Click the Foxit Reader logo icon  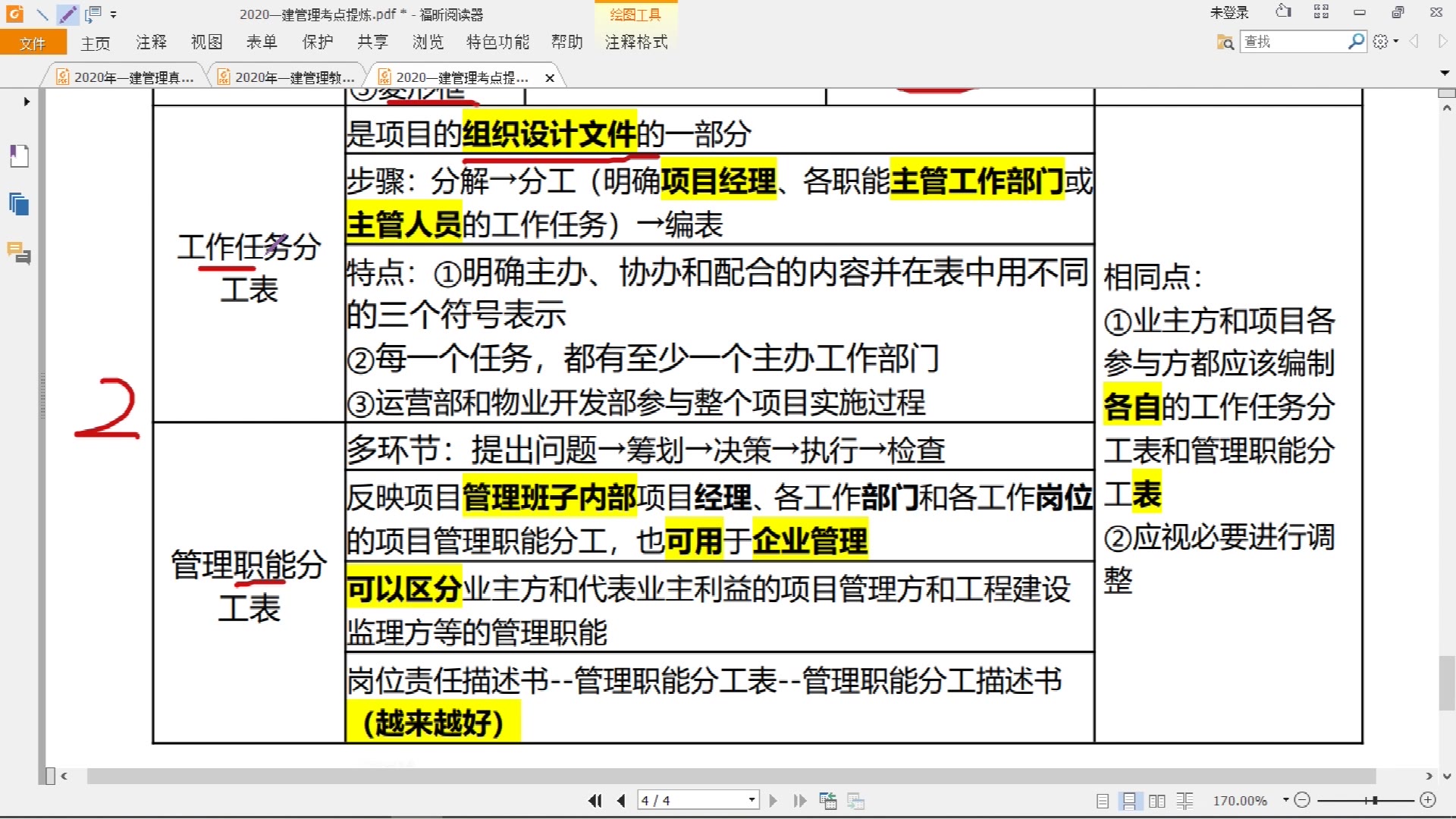(x=14, y=13)
